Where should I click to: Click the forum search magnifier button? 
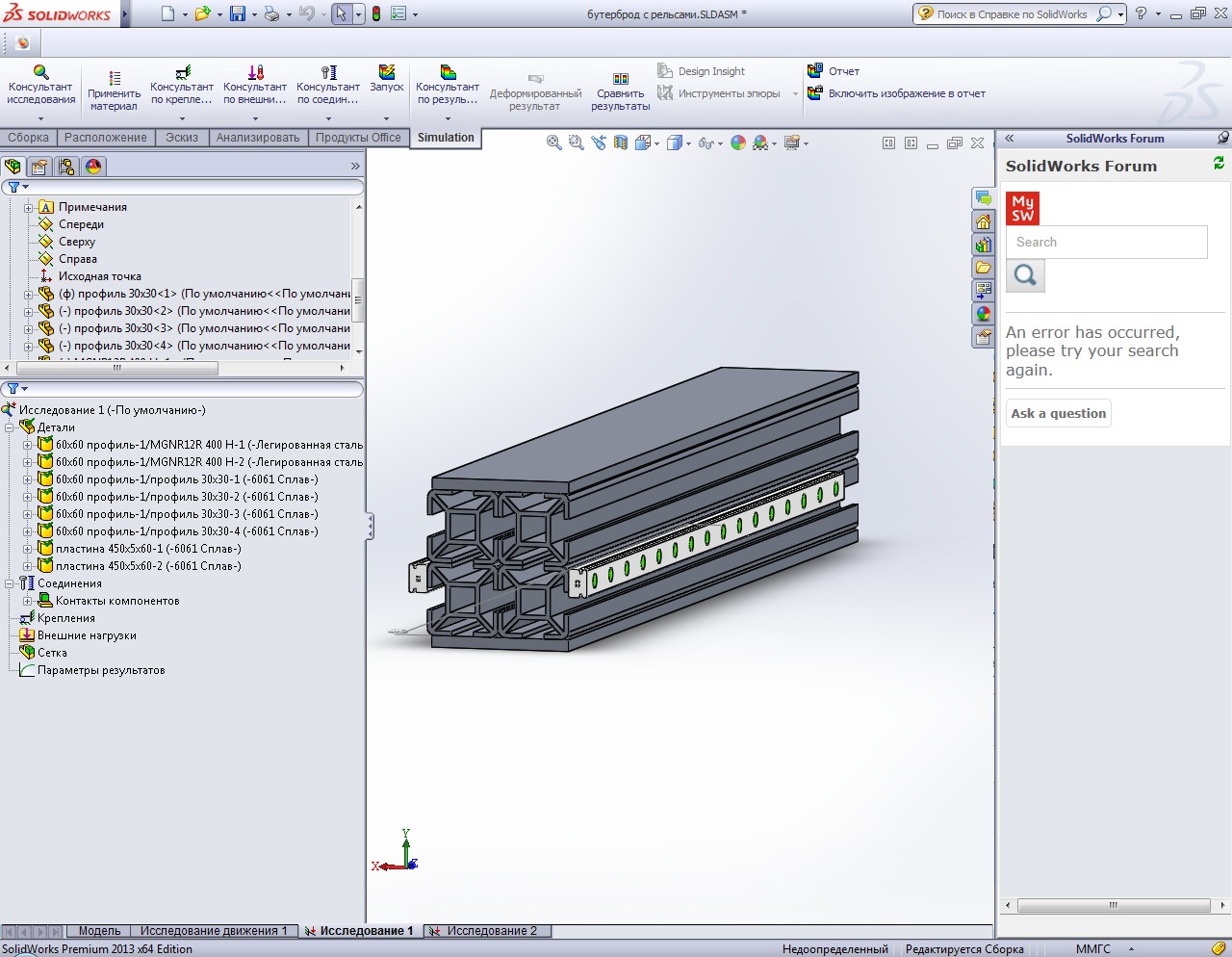click(x=1025, y=276)
